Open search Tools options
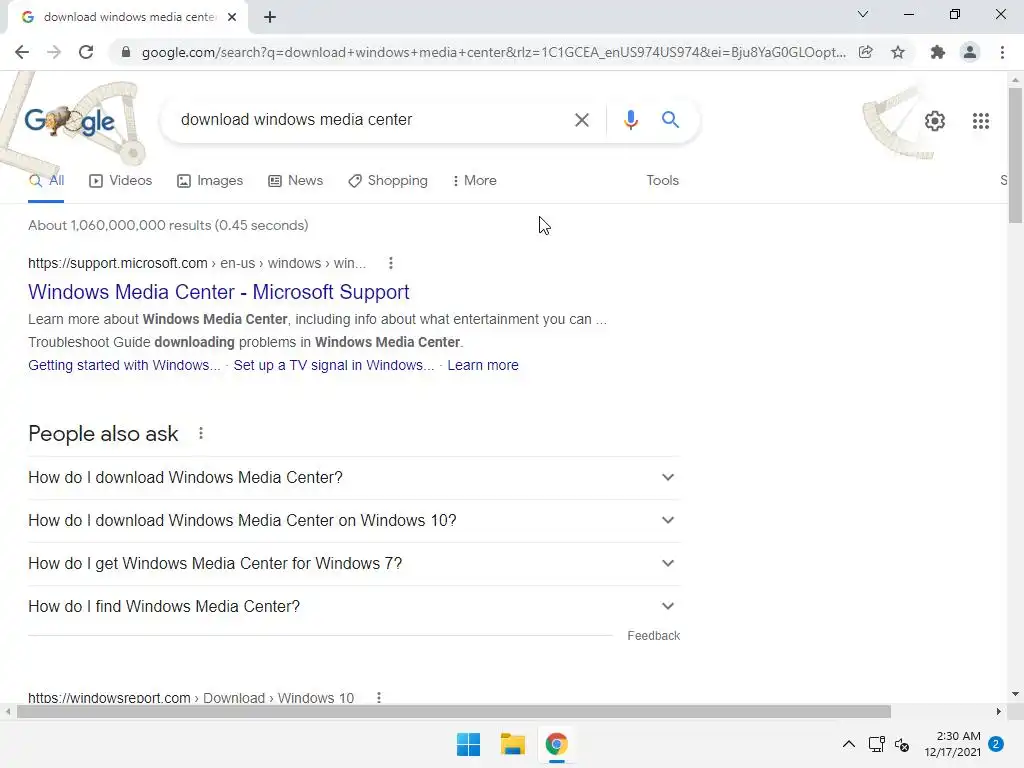This screenshot has width=1024, height=768. [662, 181]
